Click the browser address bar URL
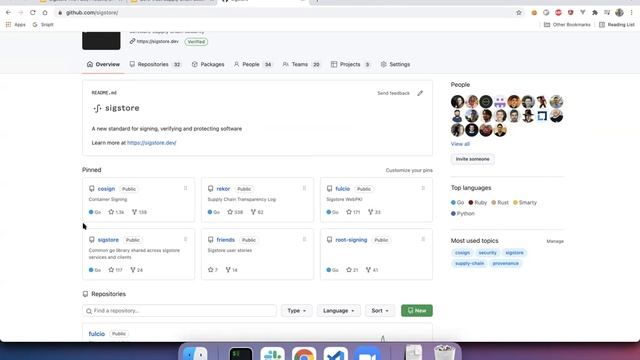The height and width of the screenshot is (360, 640). [92, 13]
